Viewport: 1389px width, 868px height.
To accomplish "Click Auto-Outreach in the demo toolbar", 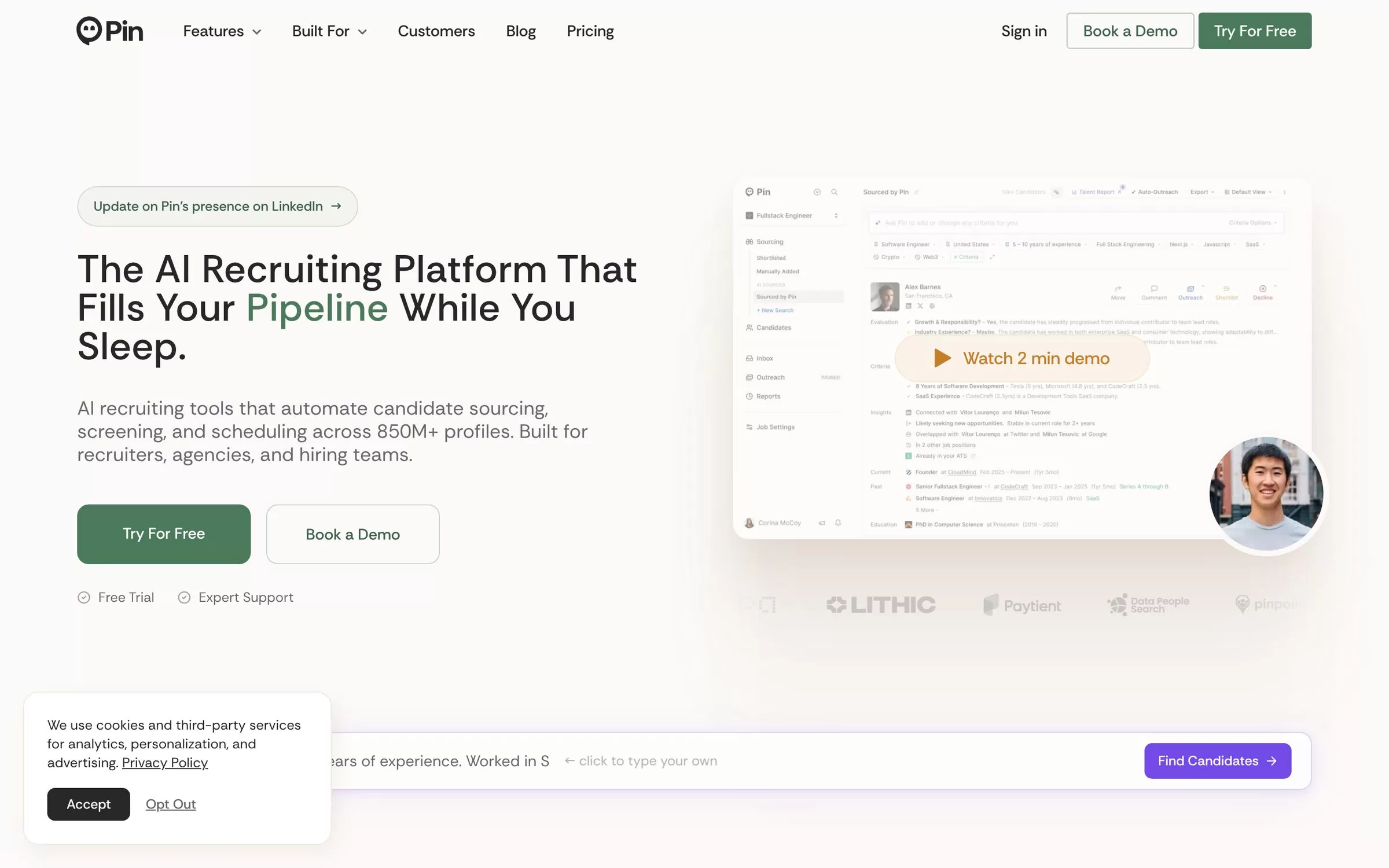I will click(1154, 192).
